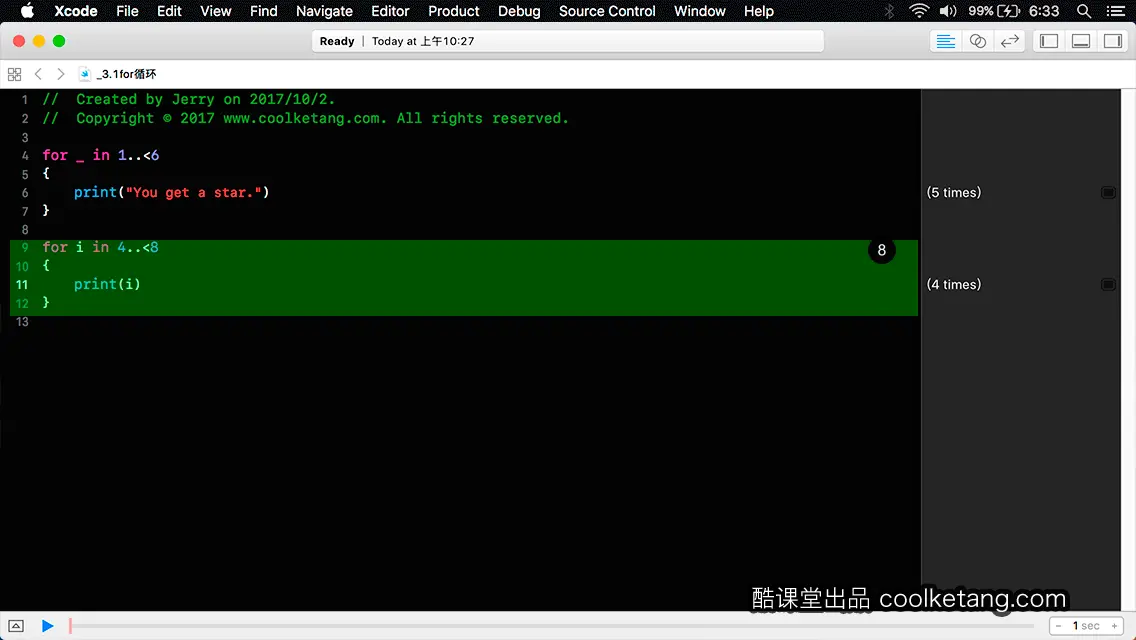Click the 1 sec duration field
The width and height of the screenshot is (1136, 640).
(1086, 626)
